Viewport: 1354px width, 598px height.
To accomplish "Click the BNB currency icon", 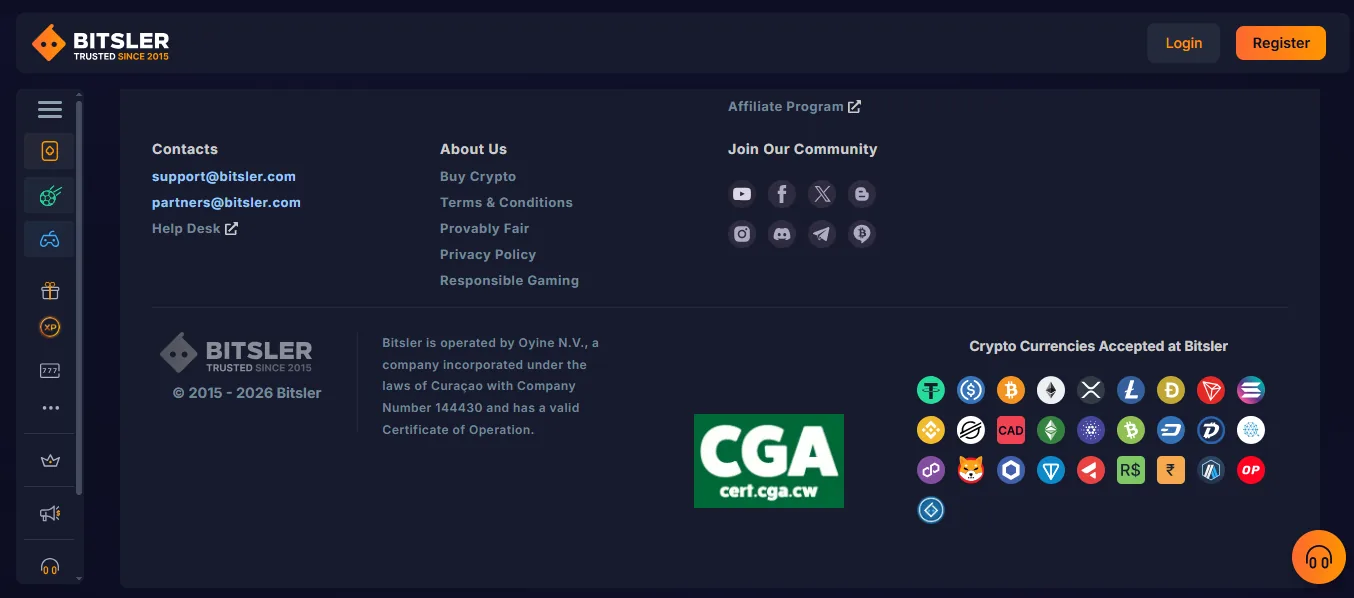I will [931, 430].
